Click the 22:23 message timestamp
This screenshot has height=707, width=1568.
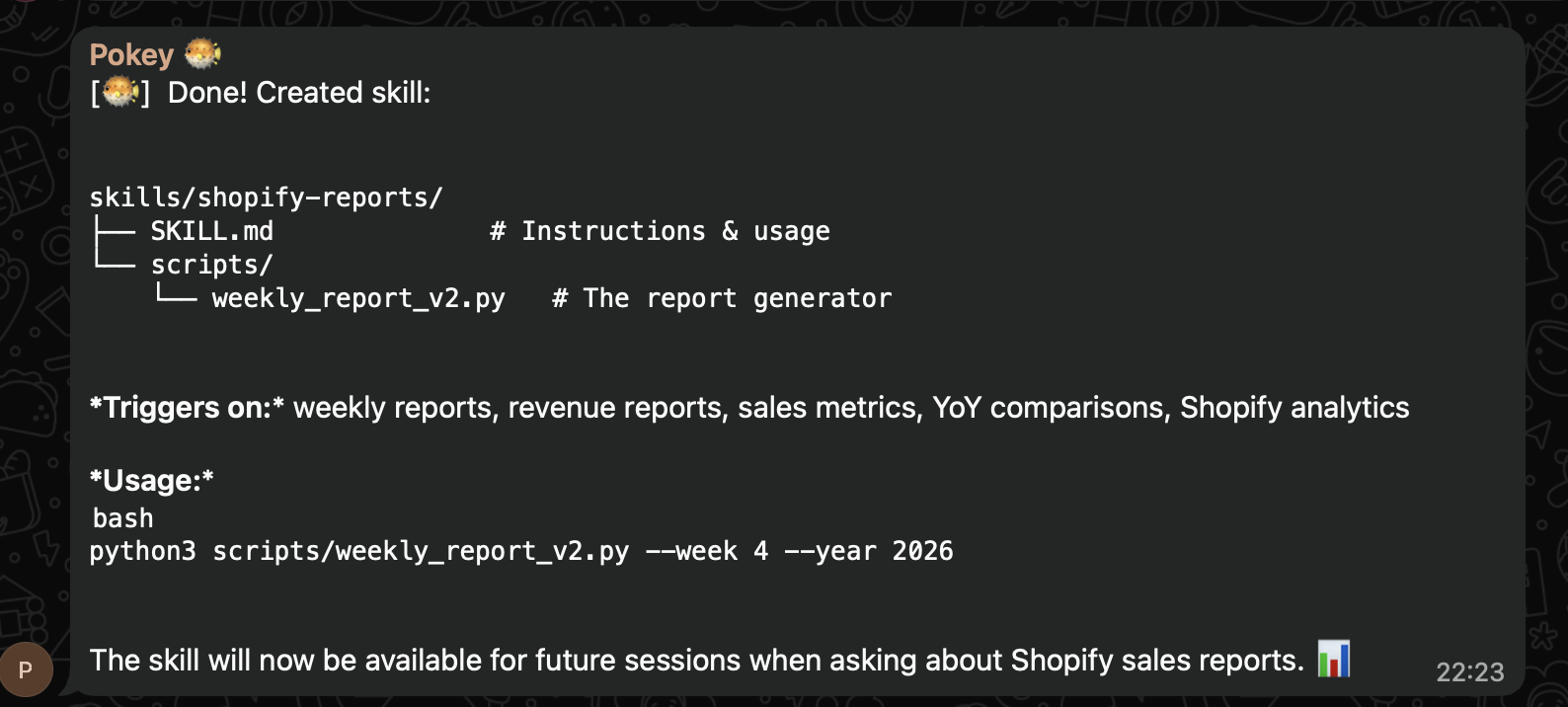1469,672
